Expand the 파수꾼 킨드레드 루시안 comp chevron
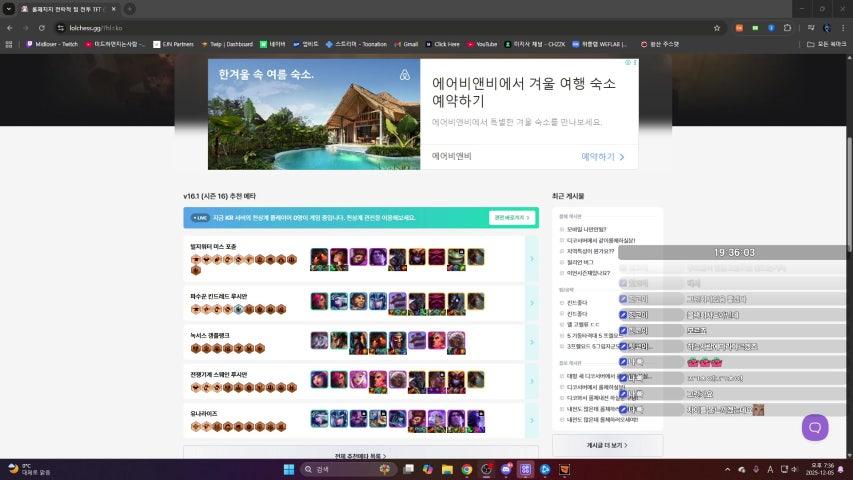The image size is (853, 480). 531,303
